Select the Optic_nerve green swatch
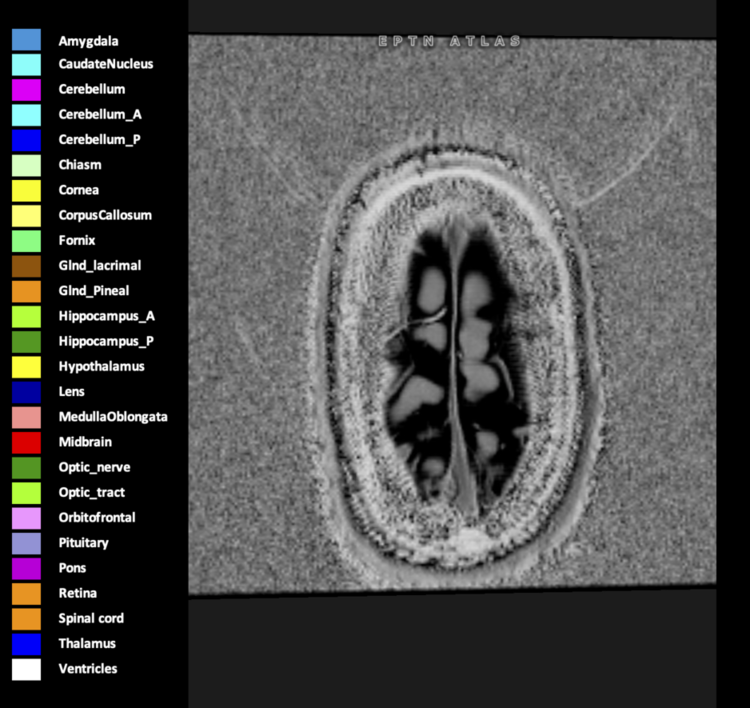Image resolution: width=750 pixels, height=708 pixels. pos(26,468)
